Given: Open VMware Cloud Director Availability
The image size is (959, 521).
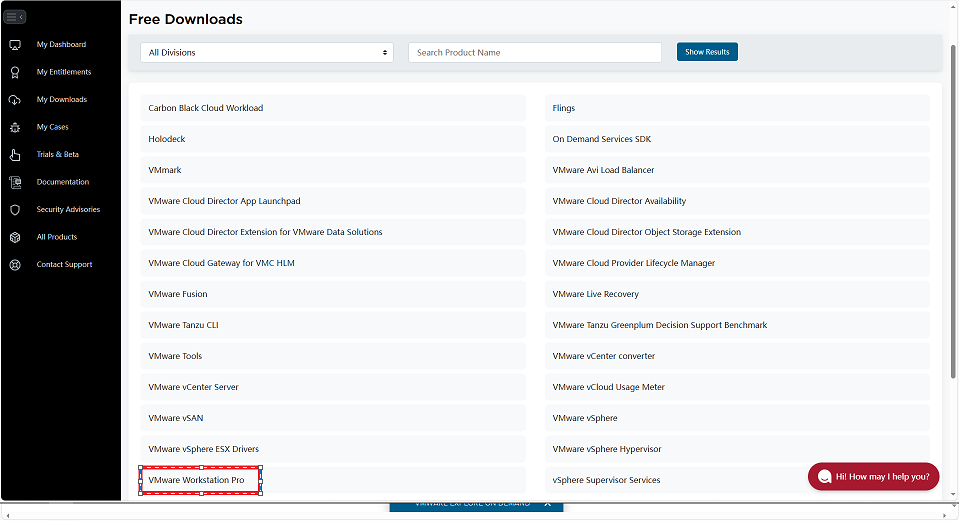Looking at the screenshot, I should pos(737,201).
